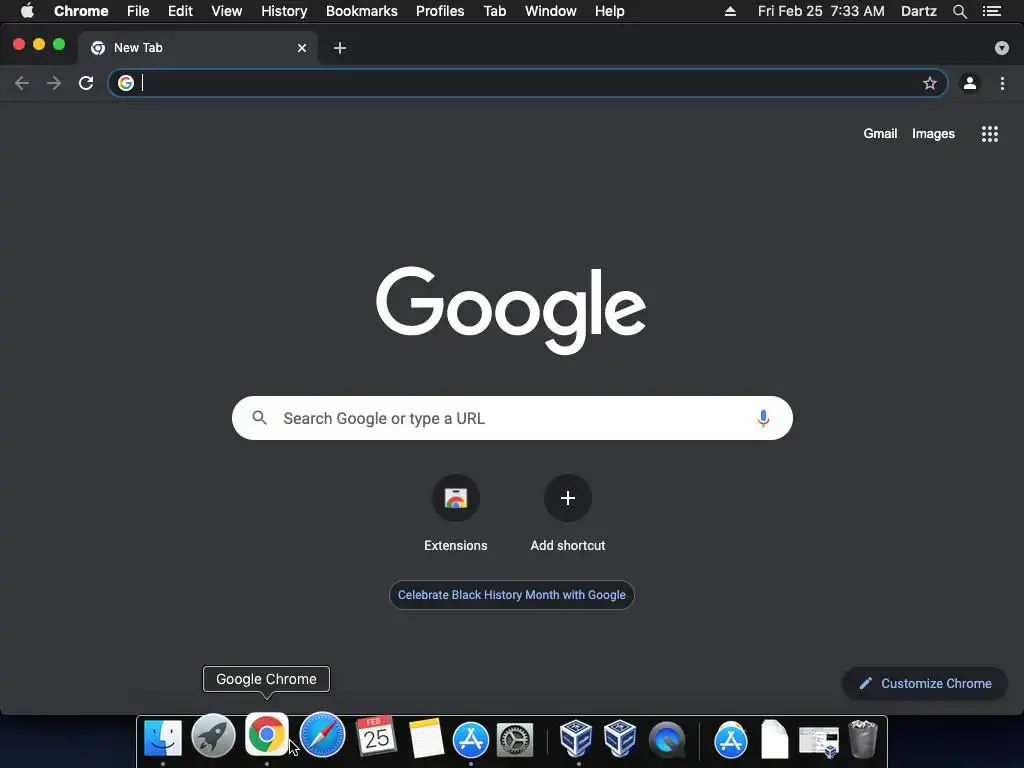The image size is (1024, 768).
Task: Click the Dartz user name in menu bar
Action: click(x=918, y=11)
